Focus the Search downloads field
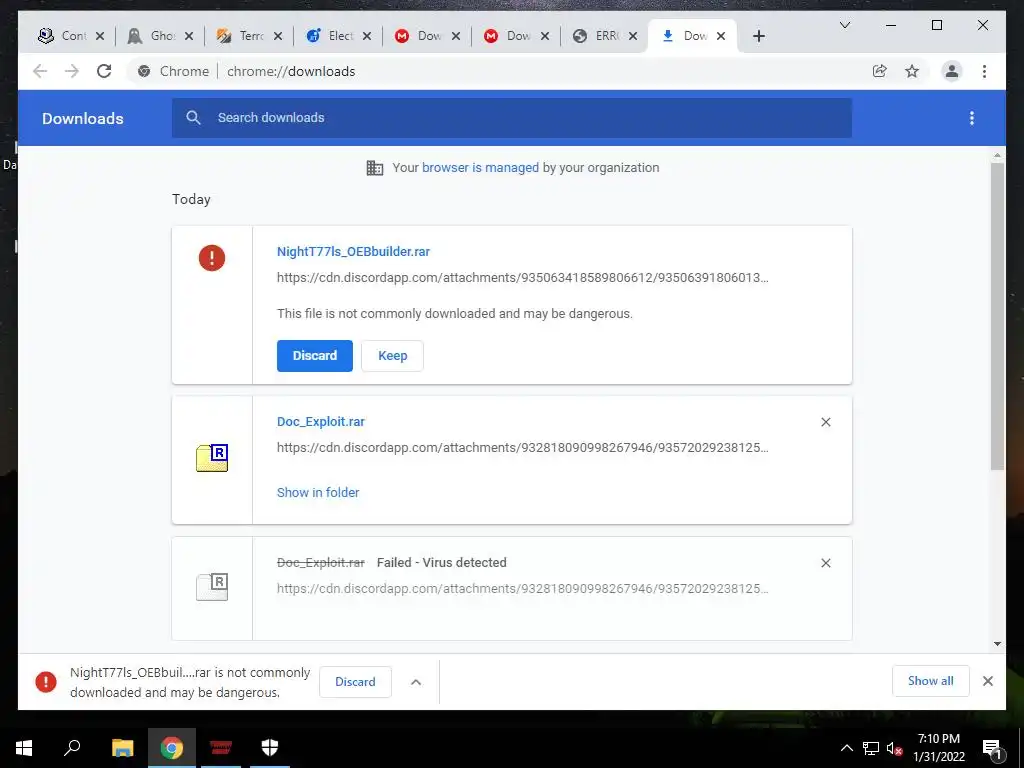Image resolution: width=1024 pixels, height=768 pixels. point(512,118)
